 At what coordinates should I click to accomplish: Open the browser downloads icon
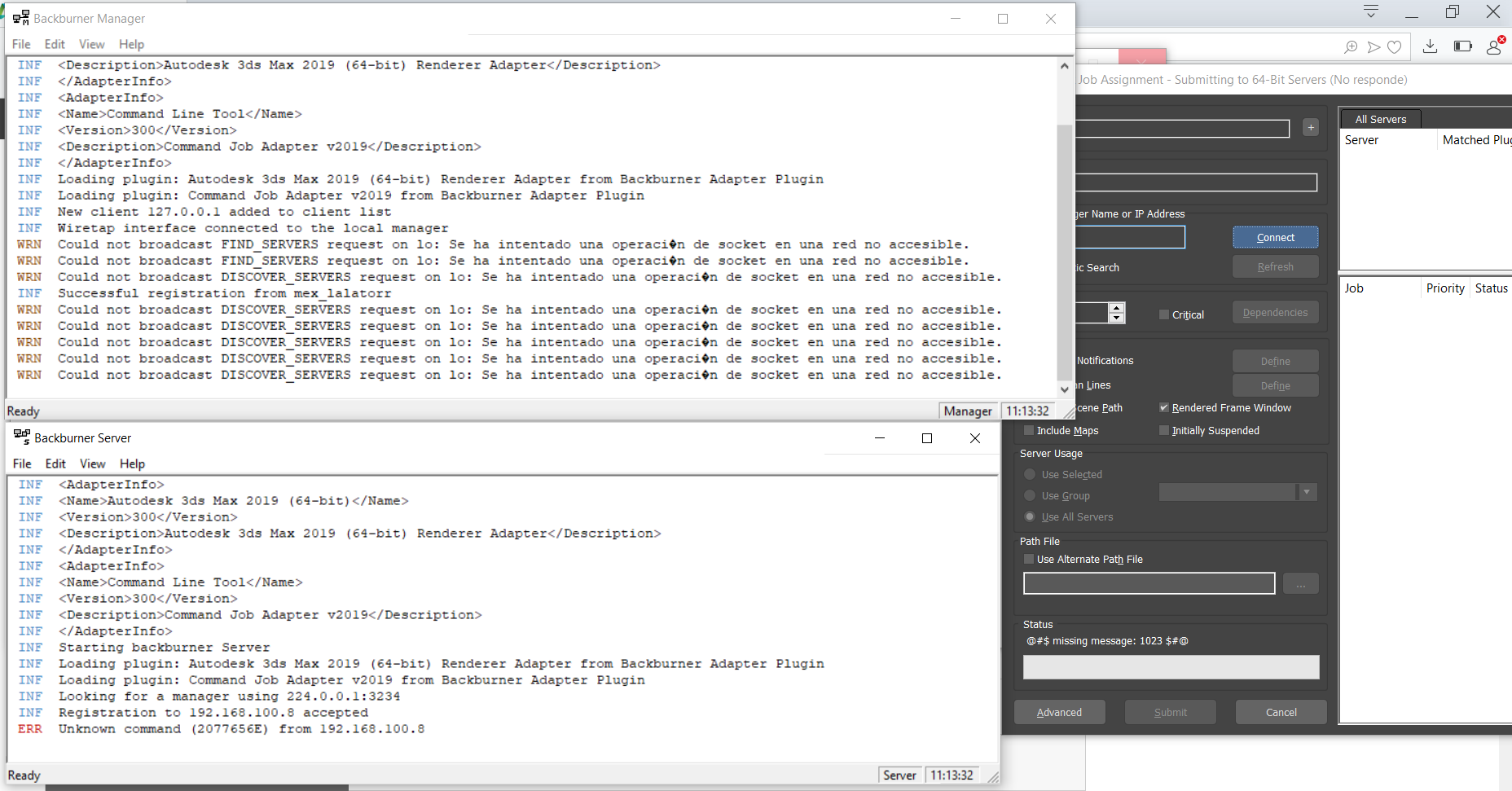click(x=1430, y=46)
